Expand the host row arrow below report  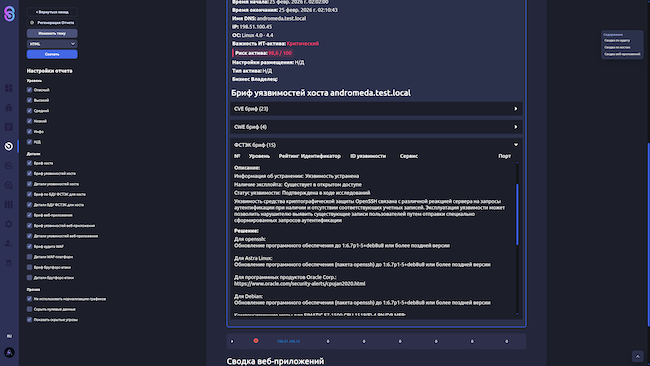232,341
